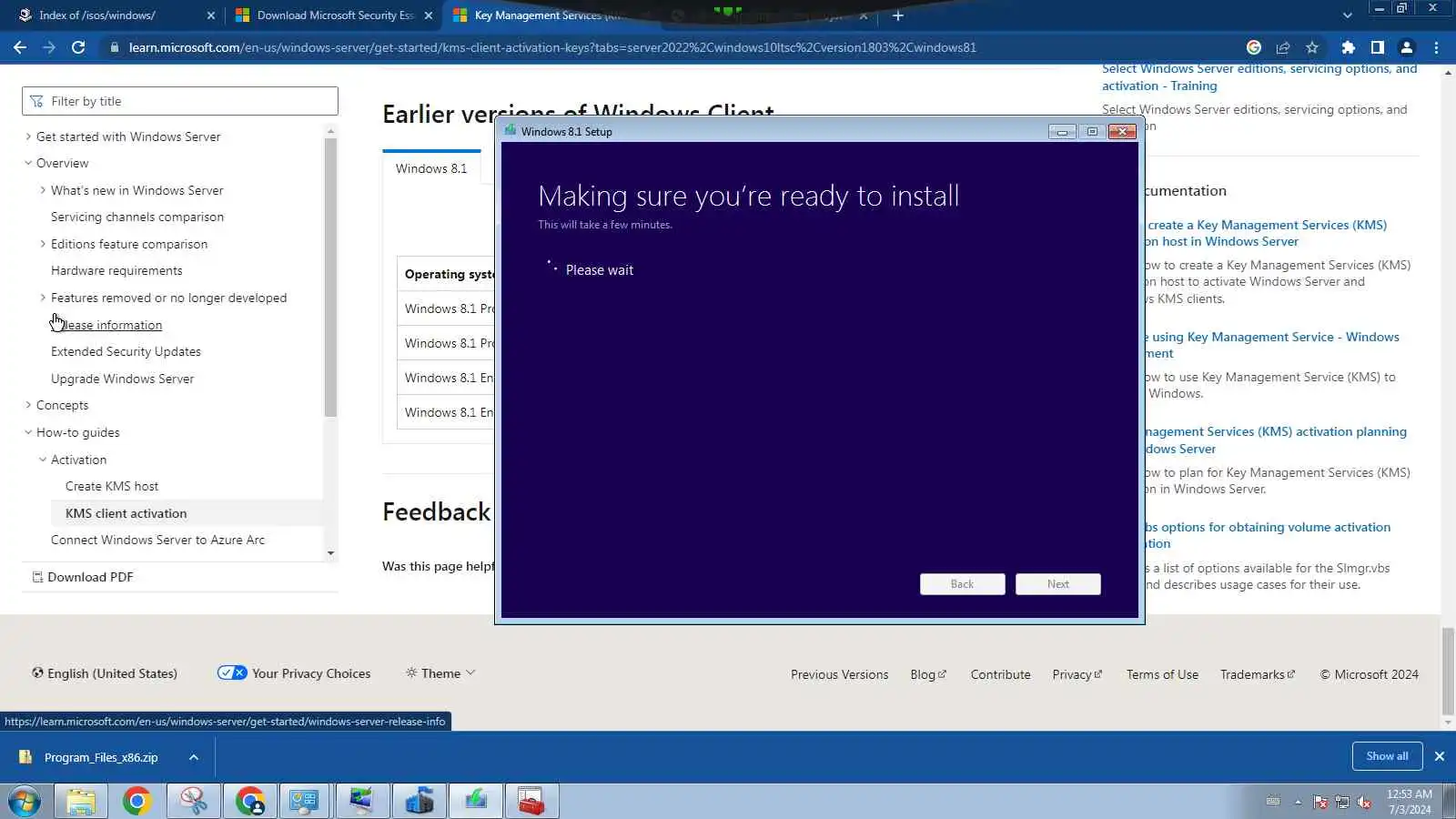The image size is (1456, 819).
Task: Open Hardware requirements page
Action: [116, 270]
